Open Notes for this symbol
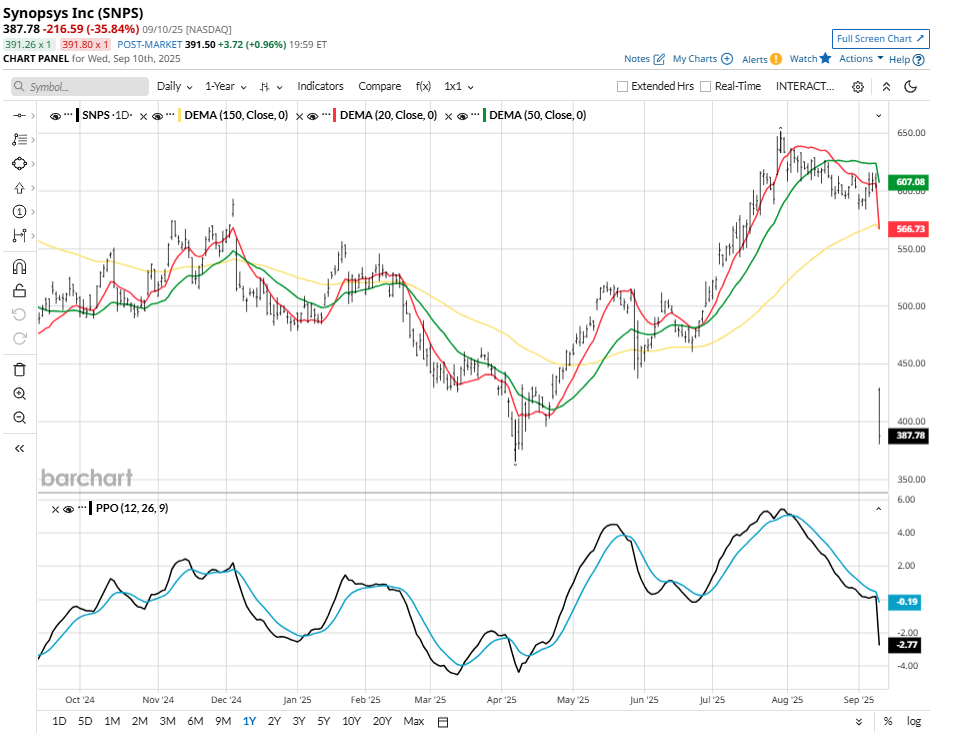 pyautogui.click(x=644, y=59)
